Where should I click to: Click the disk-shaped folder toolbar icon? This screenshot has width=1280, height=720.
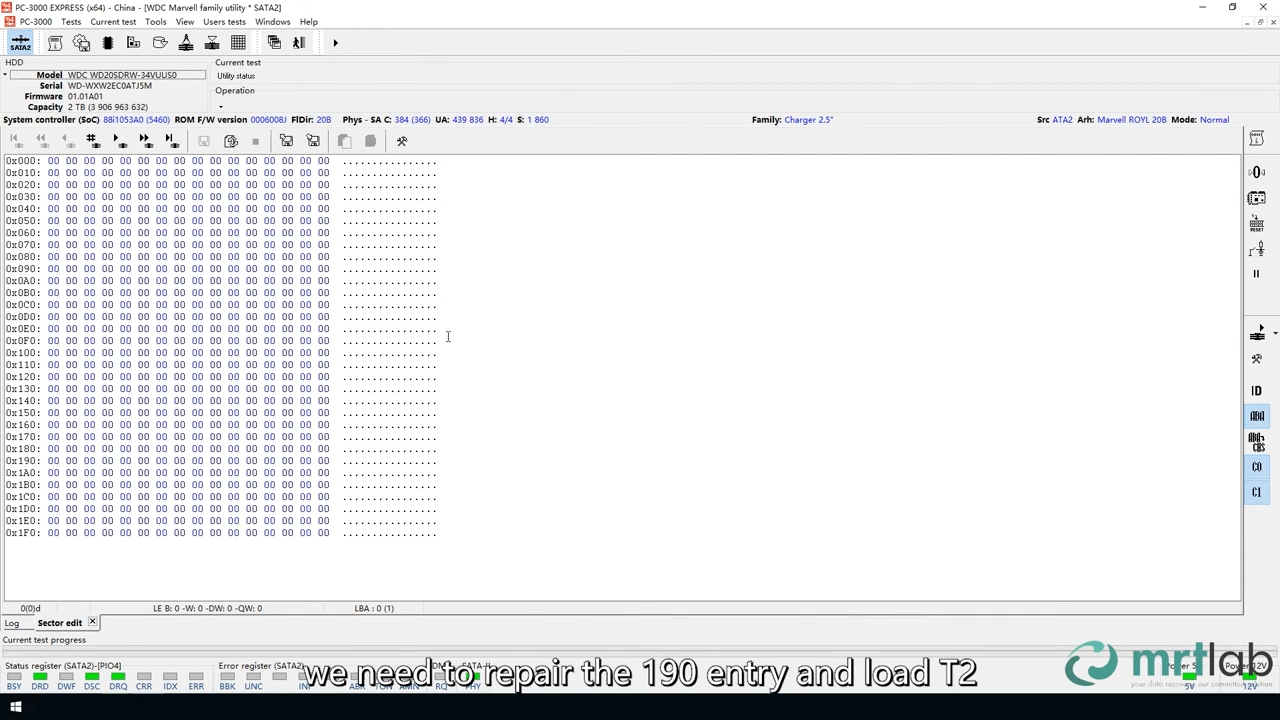pos(160,43)
